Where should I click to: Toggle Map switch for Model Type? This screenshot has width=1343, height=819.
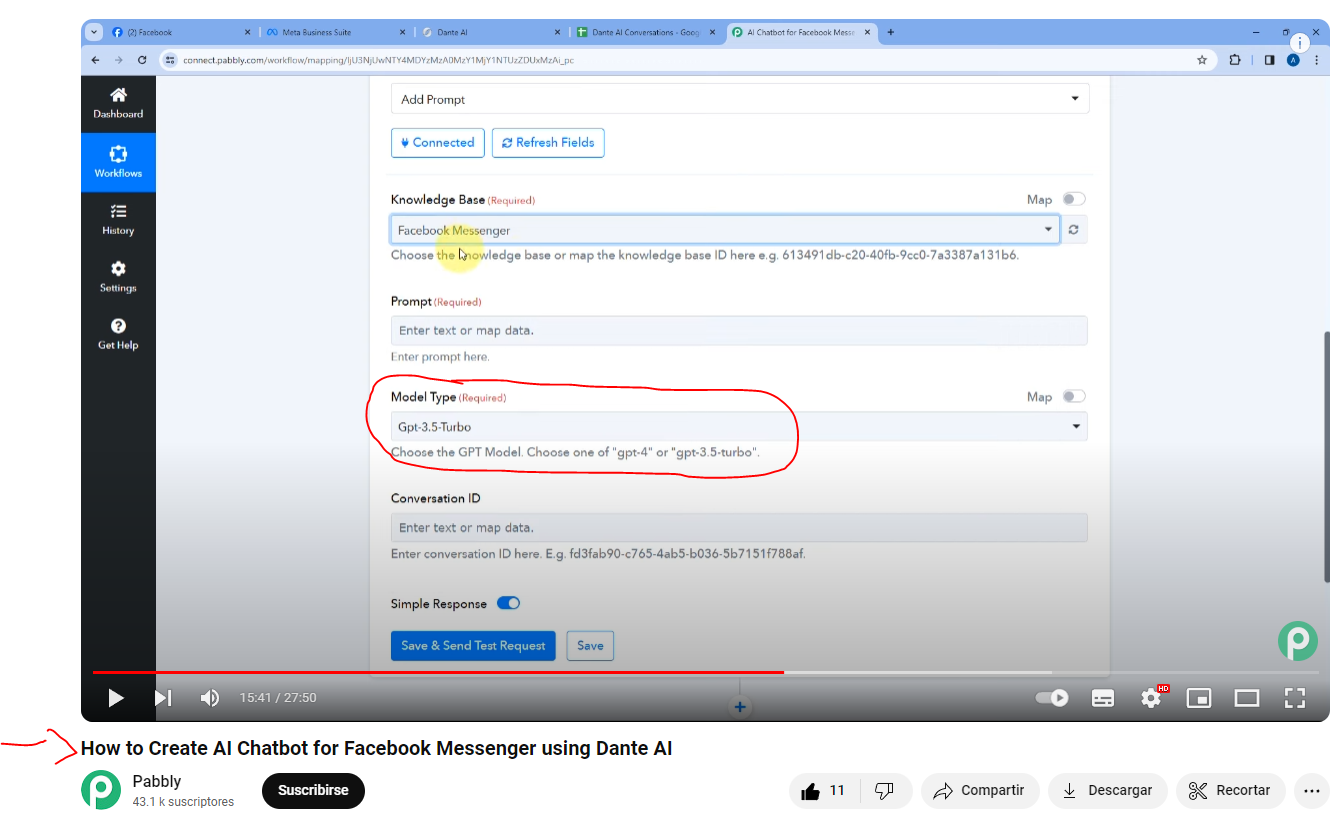1074,396
